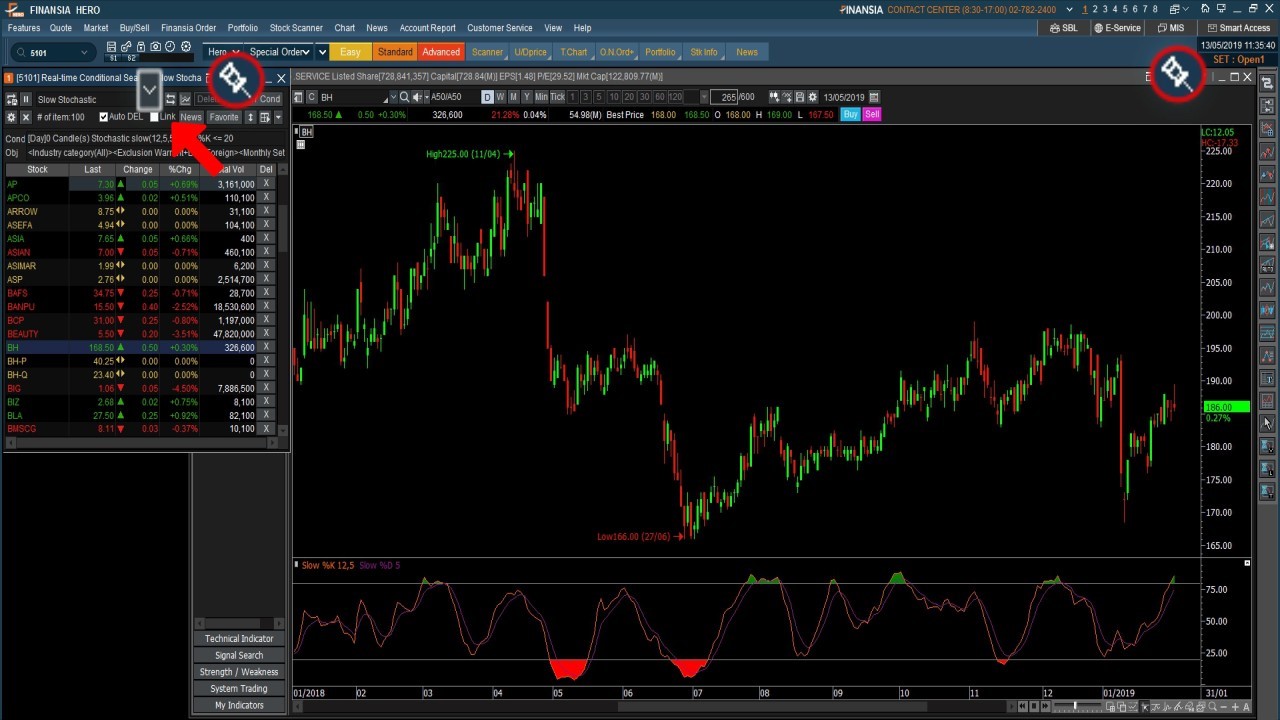Open the Slow Stochastic condition dropdown
Viewport: 1280px width, 720px height.
tap(150, 90)
